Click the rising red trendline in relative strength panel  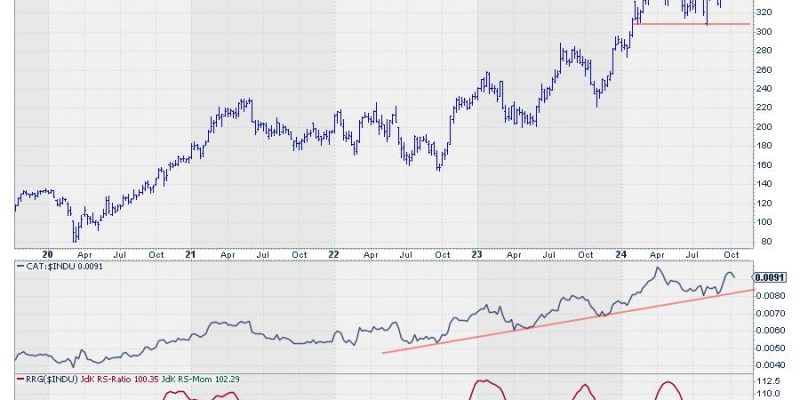point(568,321)
